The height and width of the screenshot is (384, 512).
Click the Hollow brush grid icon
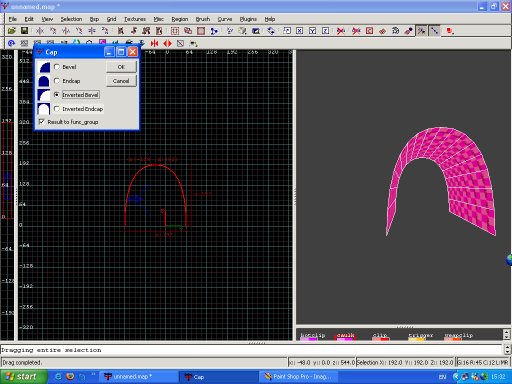[175, 31]
